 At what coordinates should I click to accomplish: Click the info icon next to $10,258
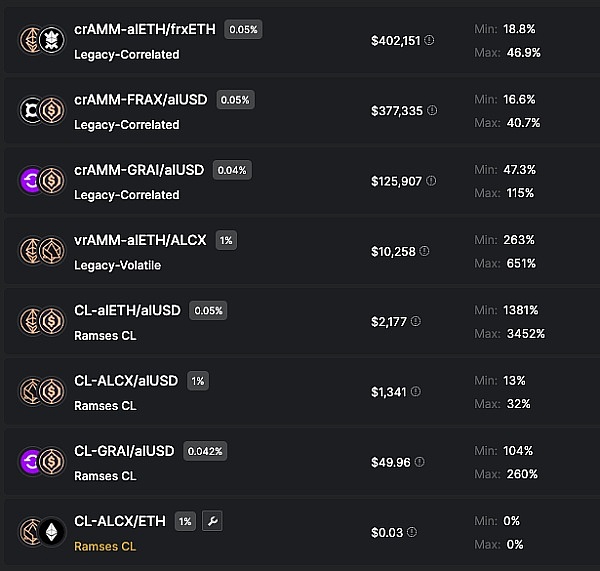(425, 251)
